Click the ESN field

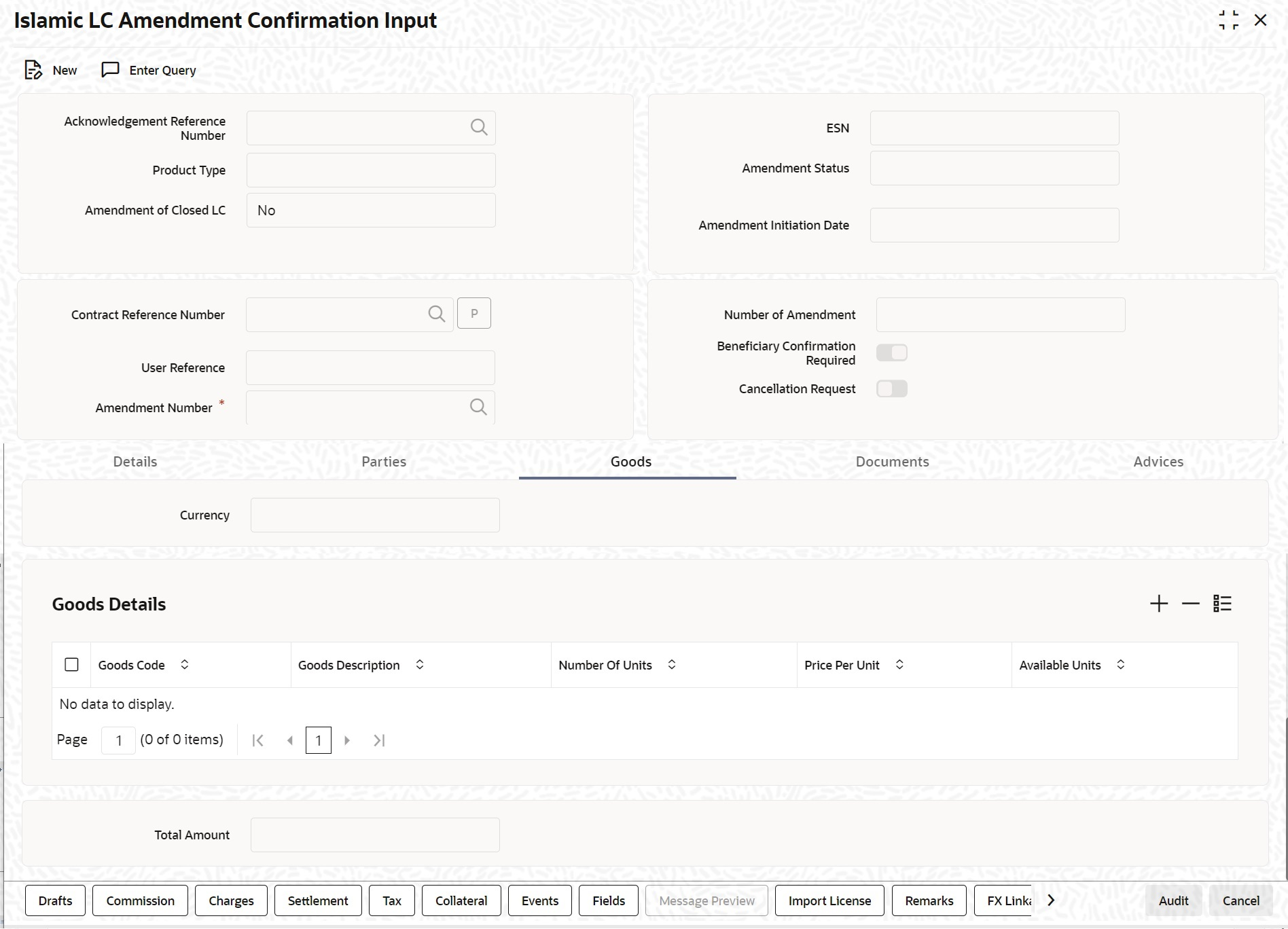(995, 128)
